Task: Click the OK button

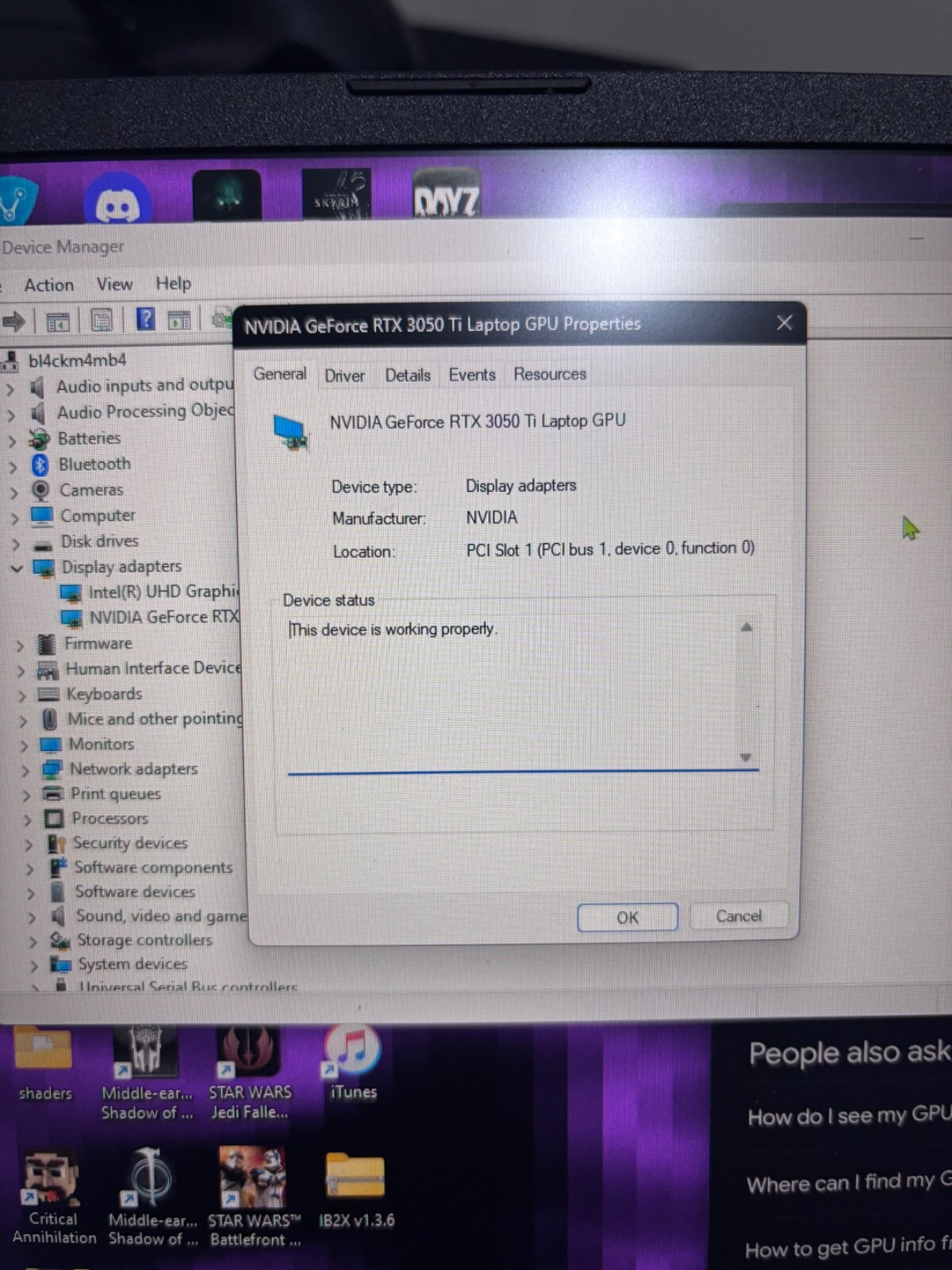Action: click(x=628, y=918)
